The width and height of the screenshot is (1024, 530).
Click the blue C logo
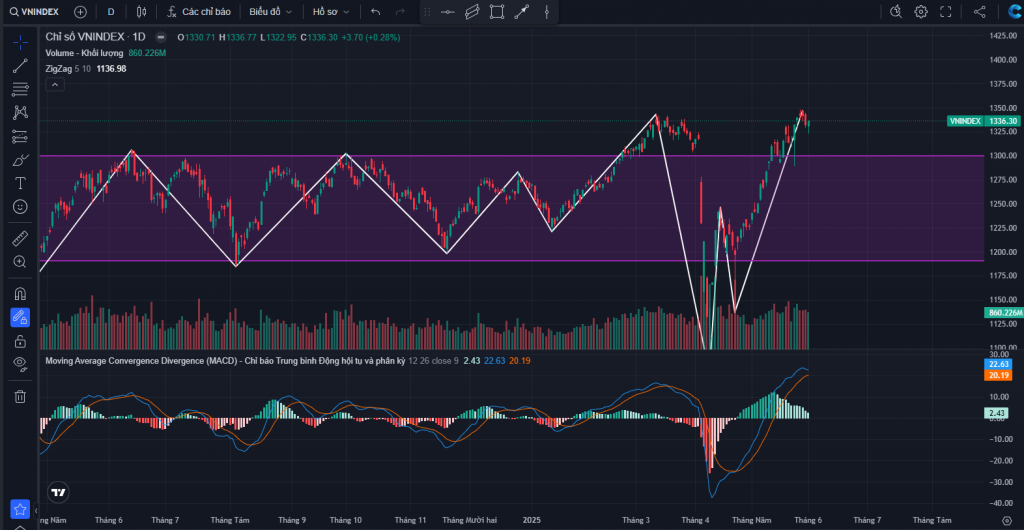(x=1014, y=12)
